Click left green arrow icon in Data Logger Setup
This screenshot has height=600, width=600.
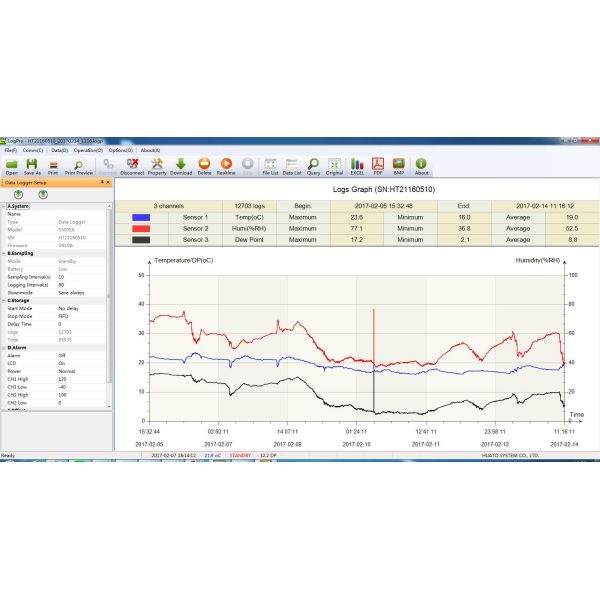click(18, 194)
